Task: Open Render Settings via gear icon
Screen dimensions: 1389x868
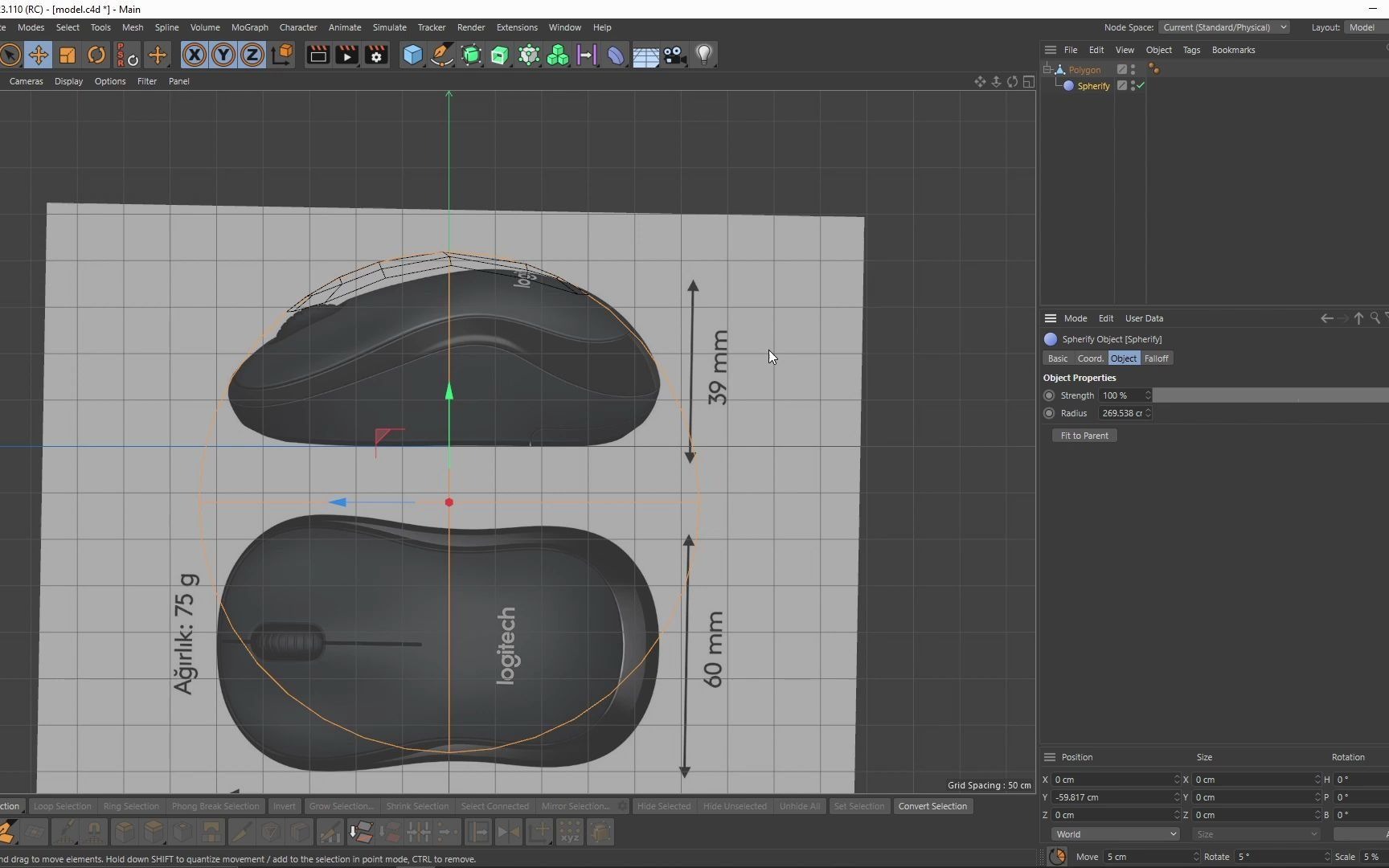Action: [x=376, y=55]
